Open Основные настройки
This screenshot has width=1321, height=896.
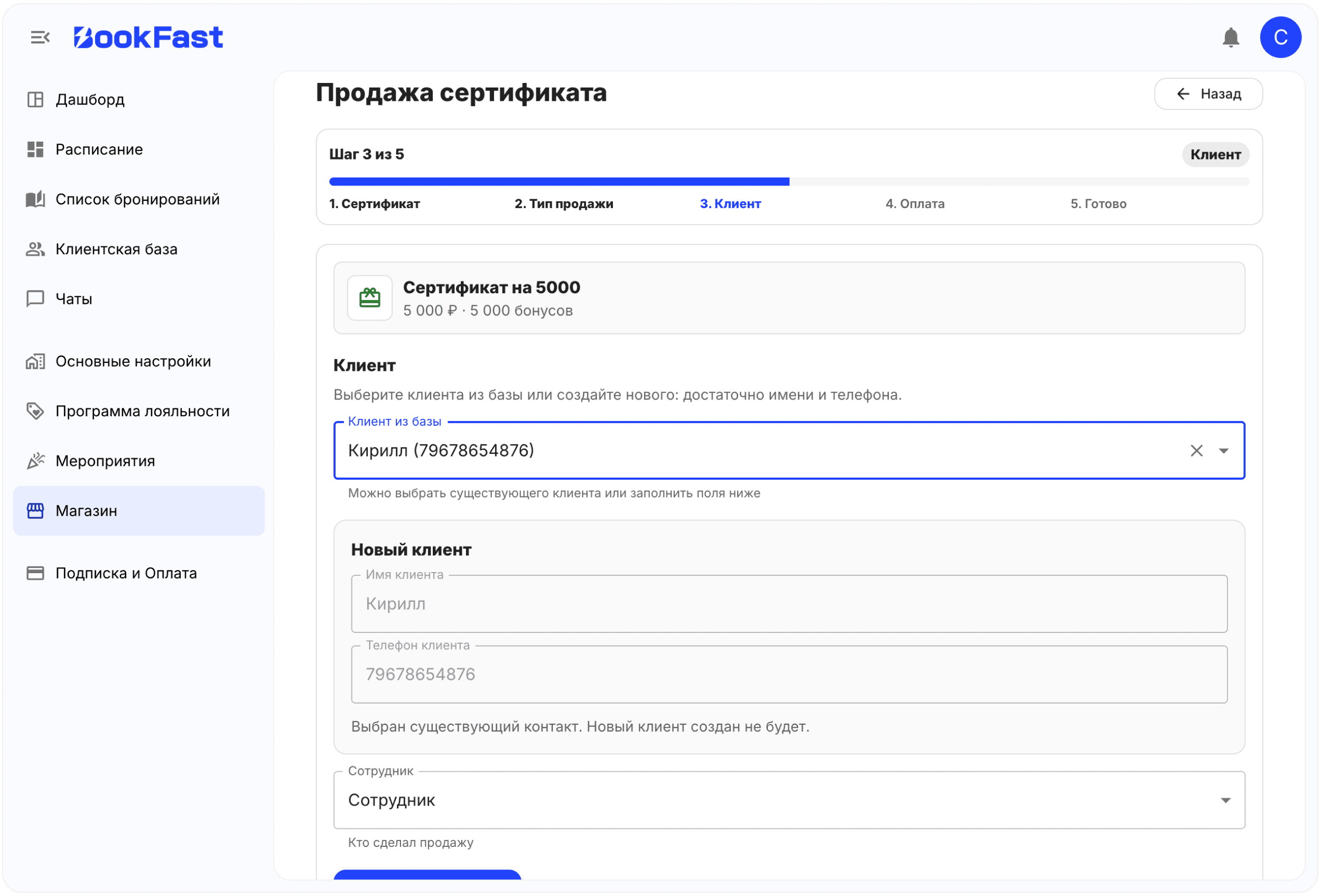point(138,361)
